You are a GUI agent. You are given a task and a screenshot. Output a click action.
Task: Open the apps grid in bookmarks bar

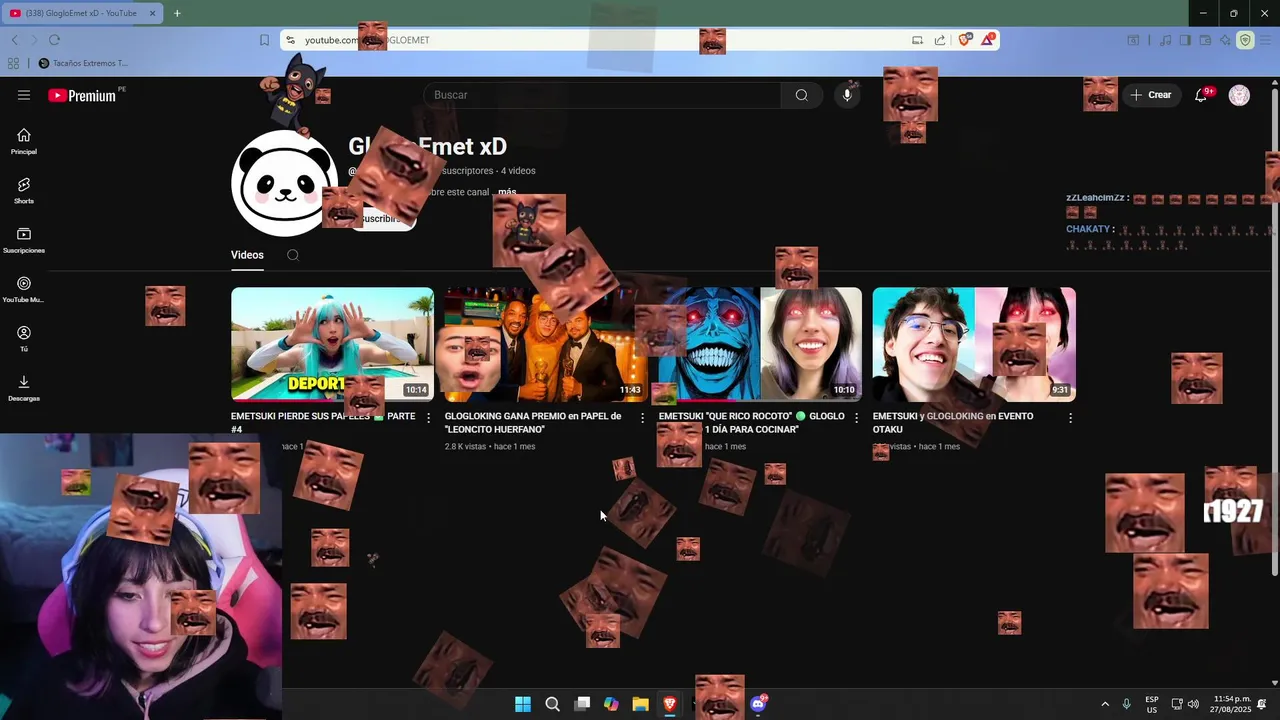point(13,63)
